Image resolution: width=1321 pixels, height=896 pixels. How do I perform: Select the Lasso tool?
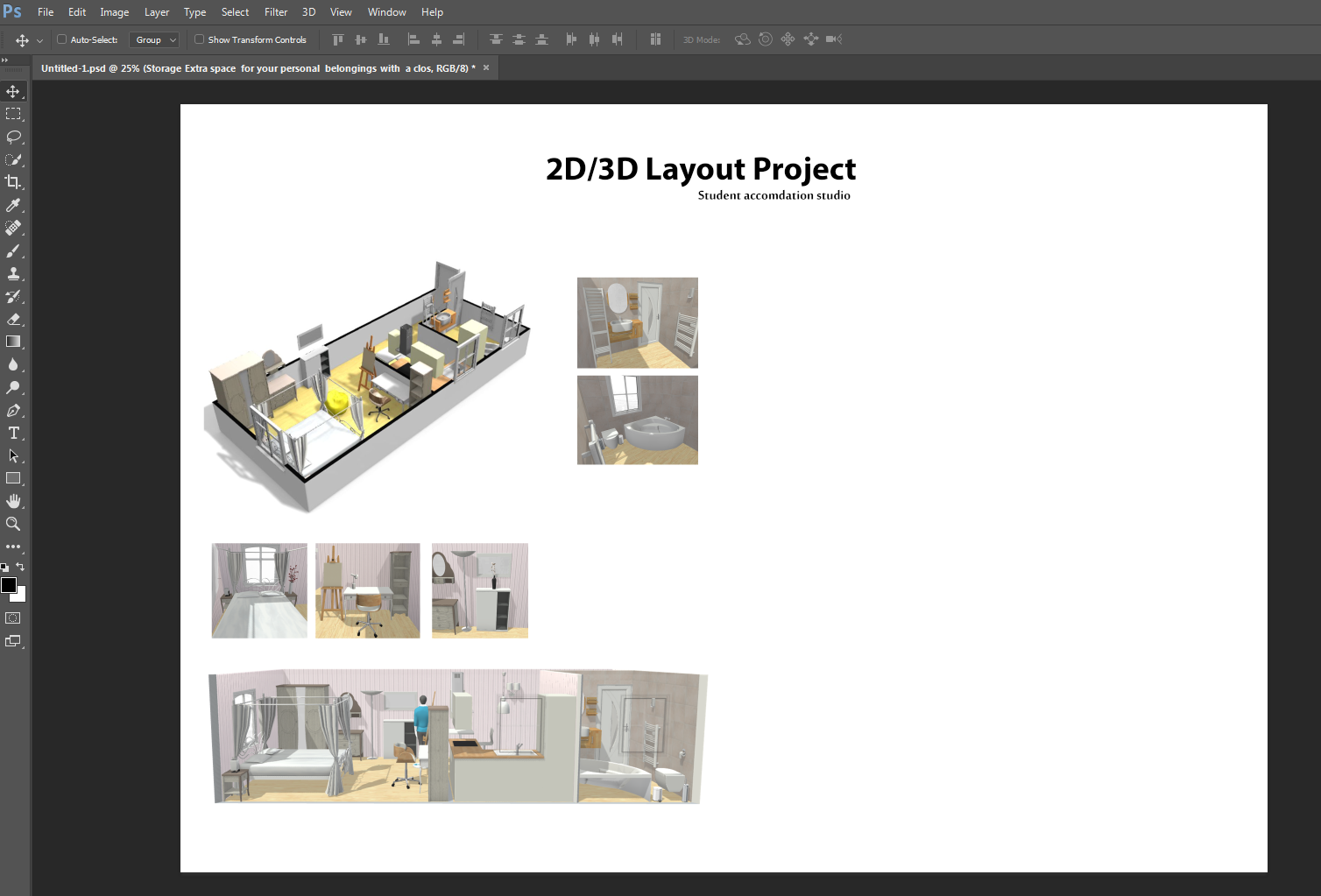pyautogui.click(x=13, y=137)
